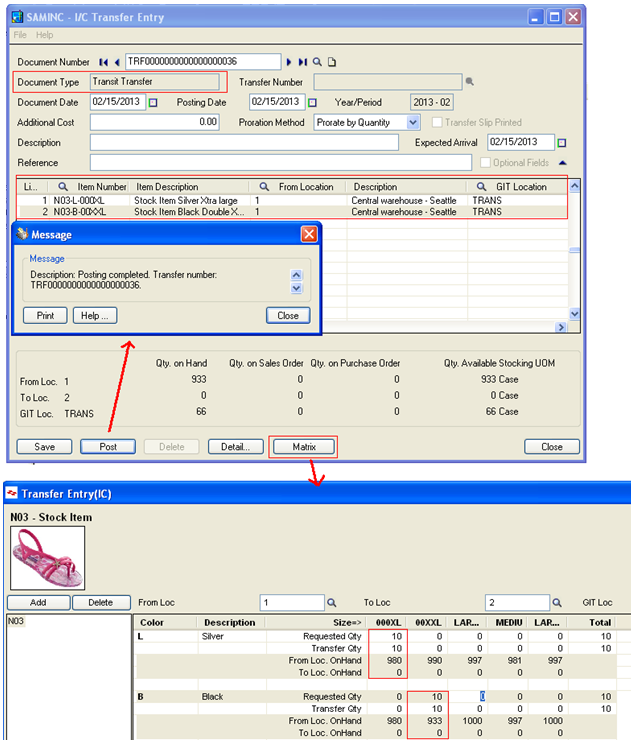Click the Reference input field

(281, 163)
